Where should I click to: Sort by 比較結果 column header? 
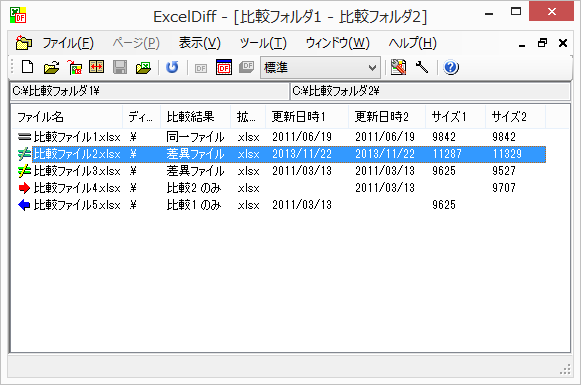pos(196,117)
